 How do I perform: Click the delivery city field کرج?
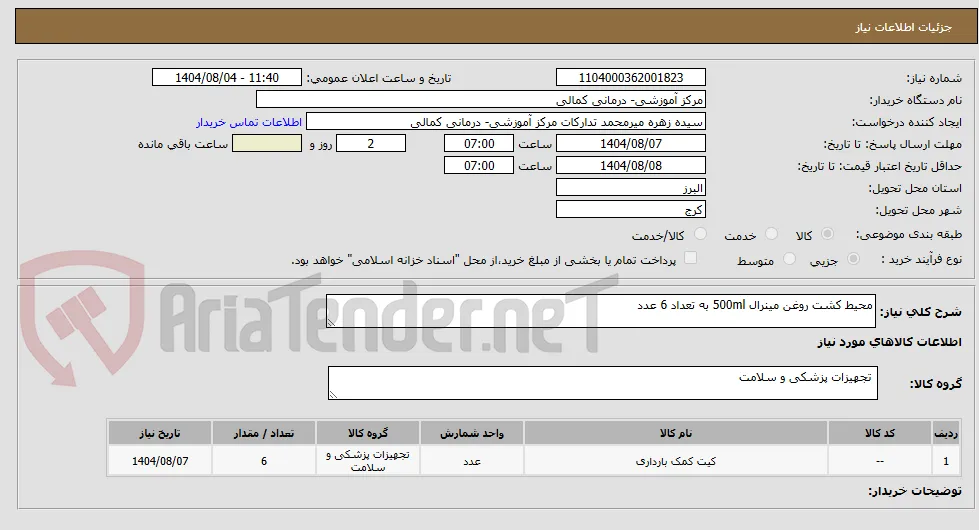pyautogui.click(x=631, y=210)
